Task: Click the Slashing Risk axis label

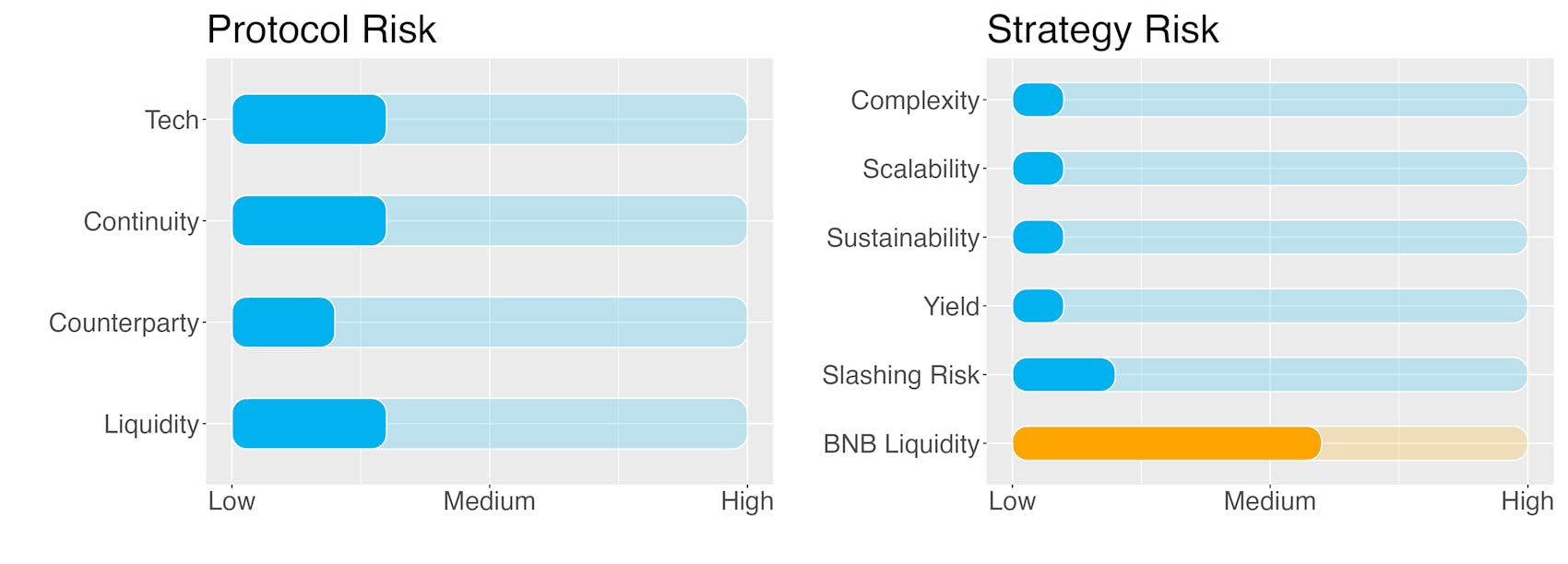Action: click(x=900, y=375)
